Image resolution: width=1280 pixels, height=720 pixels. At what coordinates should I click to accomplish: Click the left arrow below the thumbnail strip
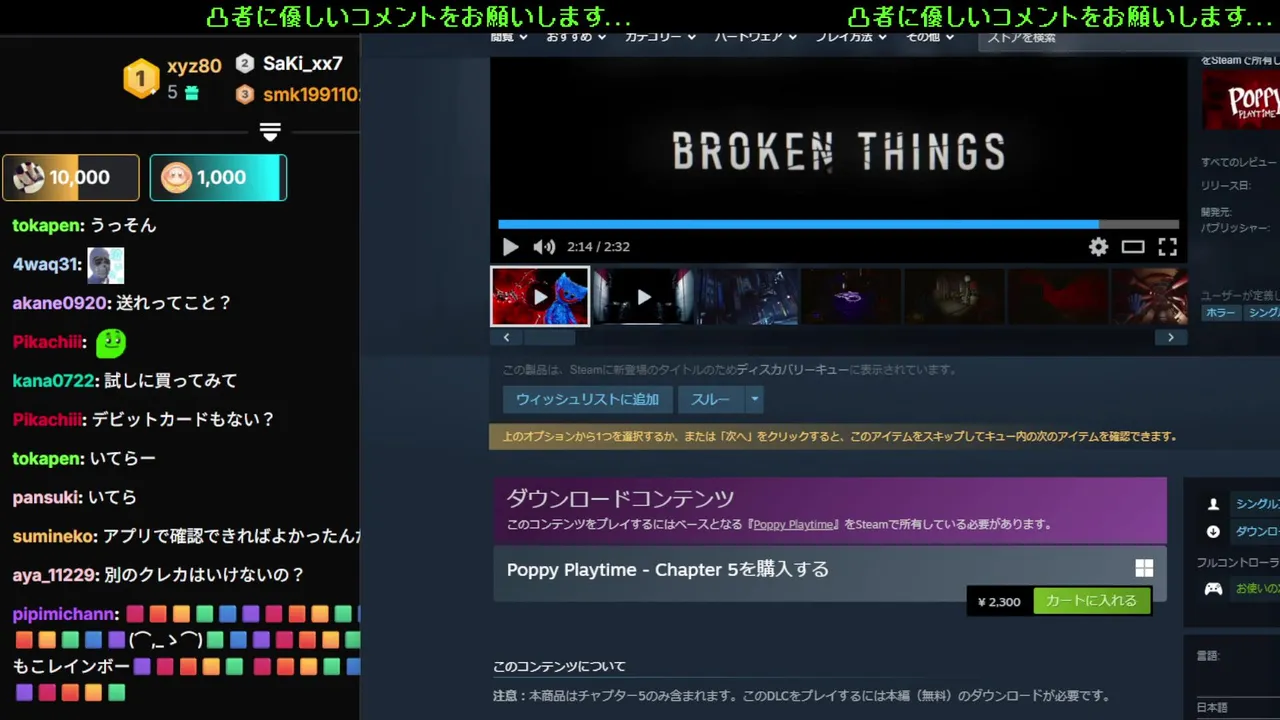506,337
